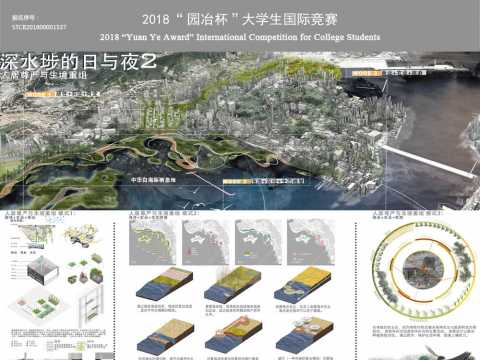Viewport: 480px width, 360px height.
Task: Open the fourth gray map thumbnail in the row
Action: (x=311, y=242)
